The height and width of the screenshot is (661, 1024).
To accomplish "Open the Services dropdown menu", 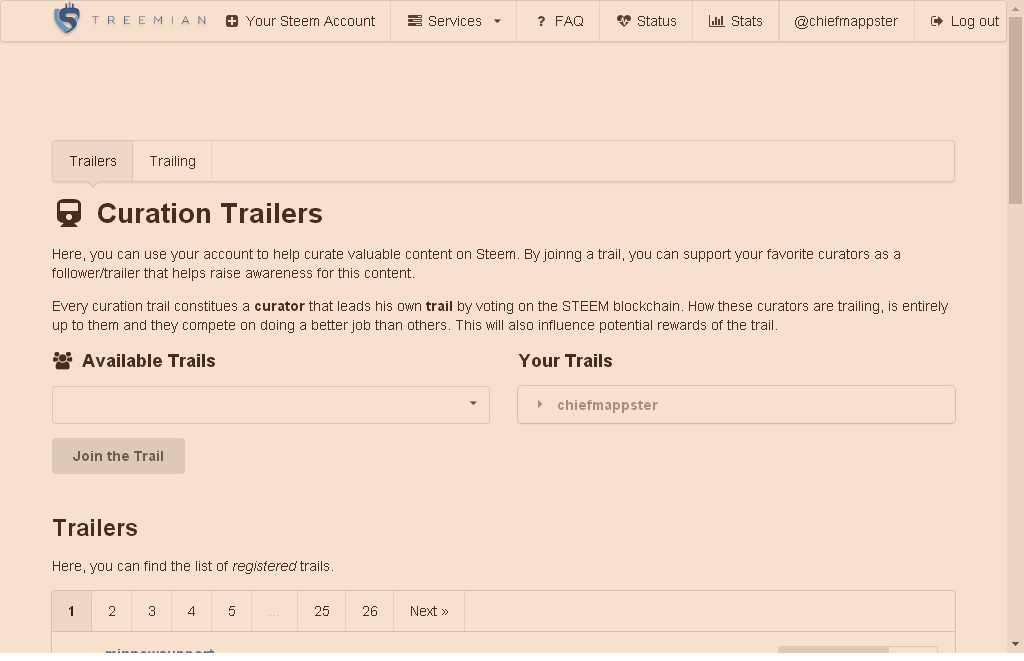I will pos(454,22).
